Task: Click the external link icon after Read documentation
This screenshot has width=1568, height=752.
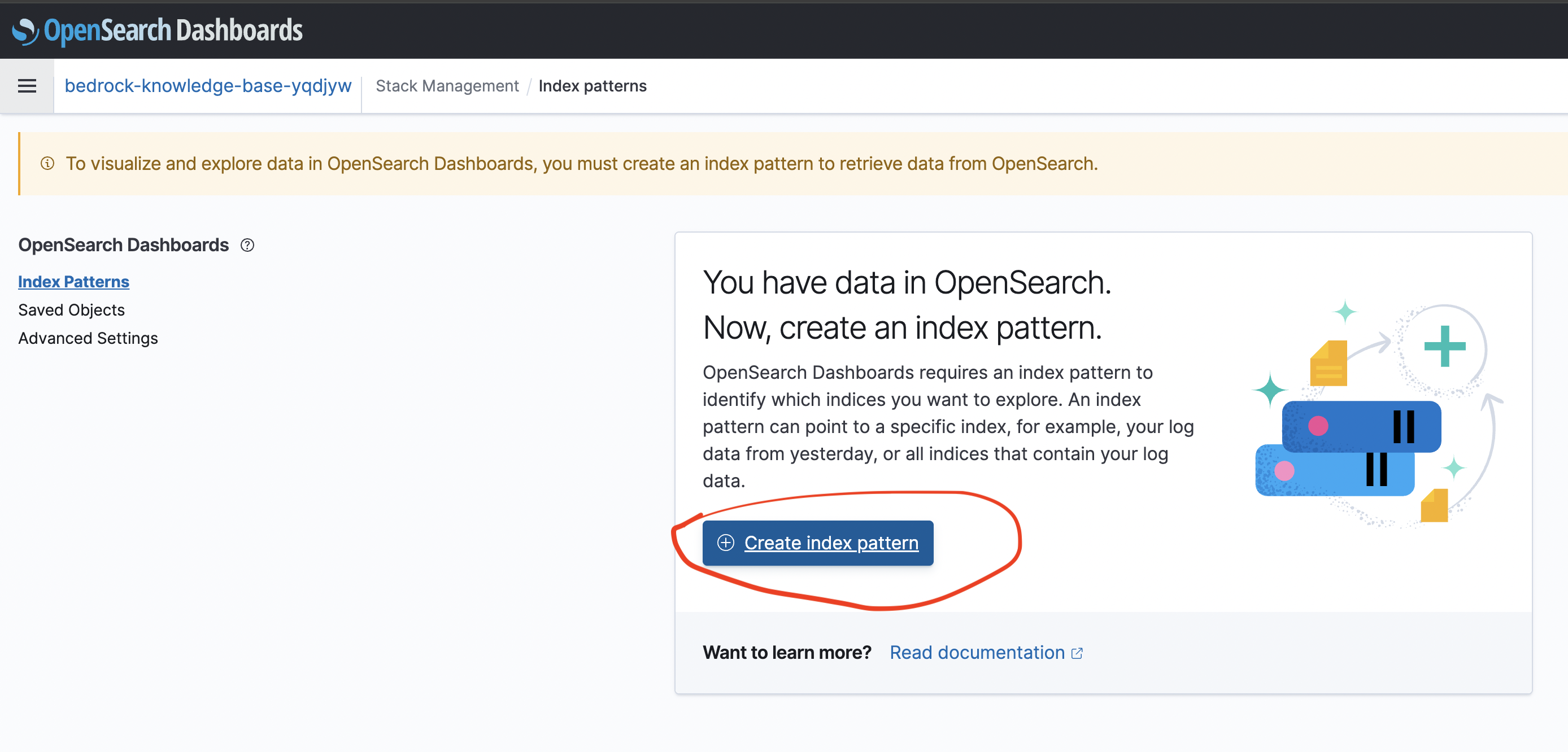Action: pyautogui.click(x=1077, y=653)
